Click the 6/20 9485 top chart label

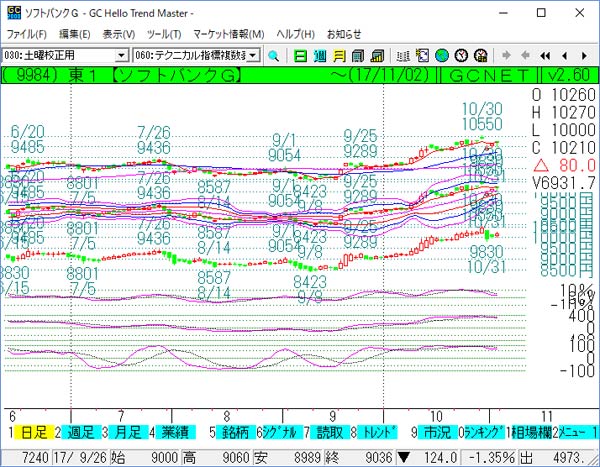point(28,139)
